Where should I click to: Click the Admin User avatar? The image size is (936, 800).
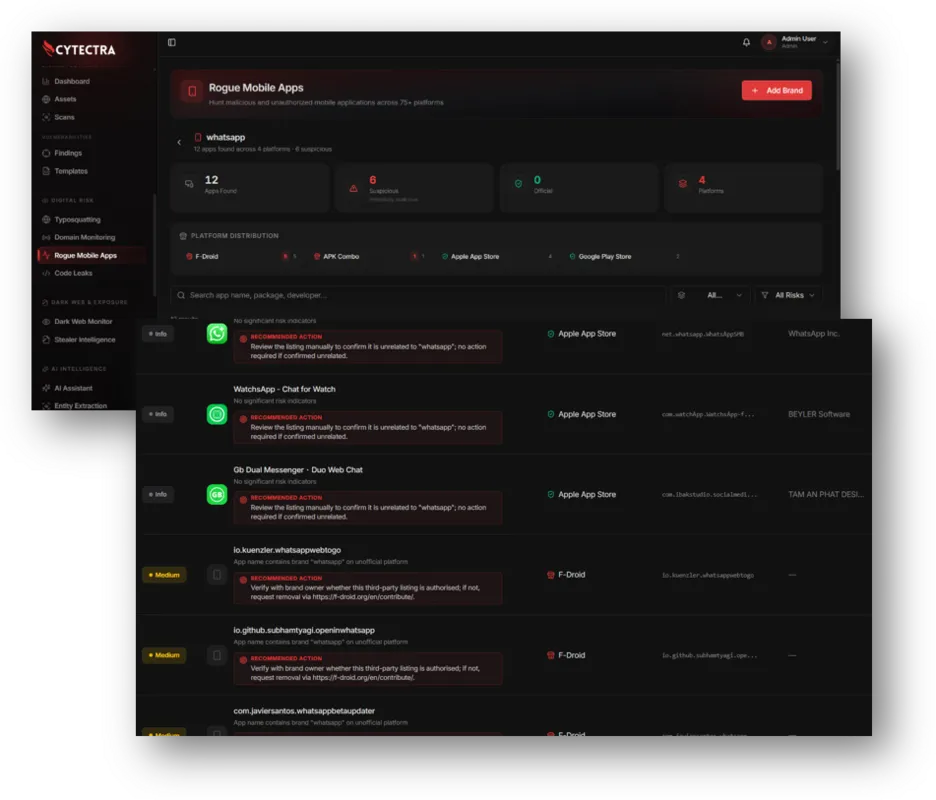tap(769, 42)
